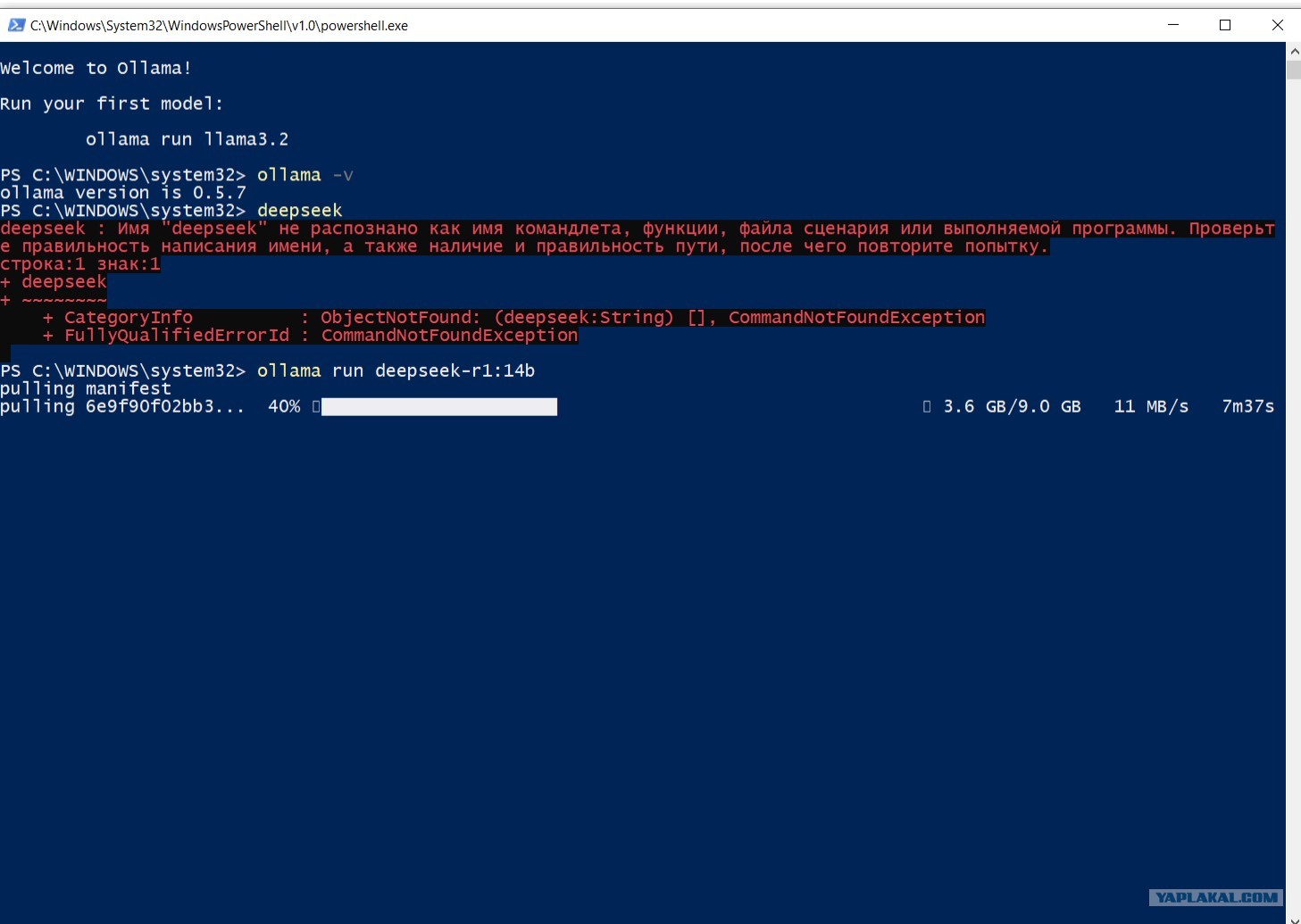Image resolution: width=1301 pixels, height=924 pixels.
Task: Maximize the PowerShell window
Action: [x=1225, y=25]
